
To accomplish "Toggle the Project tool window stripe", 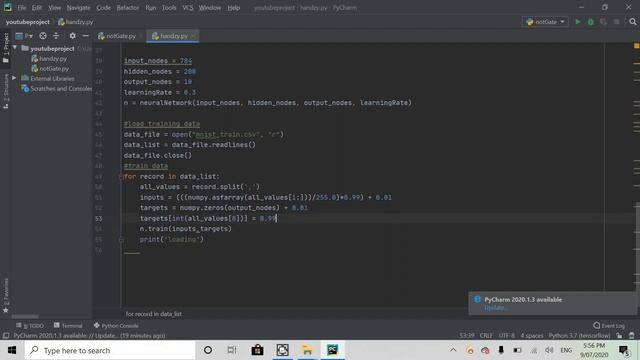I will pyautogui.click(x=6, y=48).
